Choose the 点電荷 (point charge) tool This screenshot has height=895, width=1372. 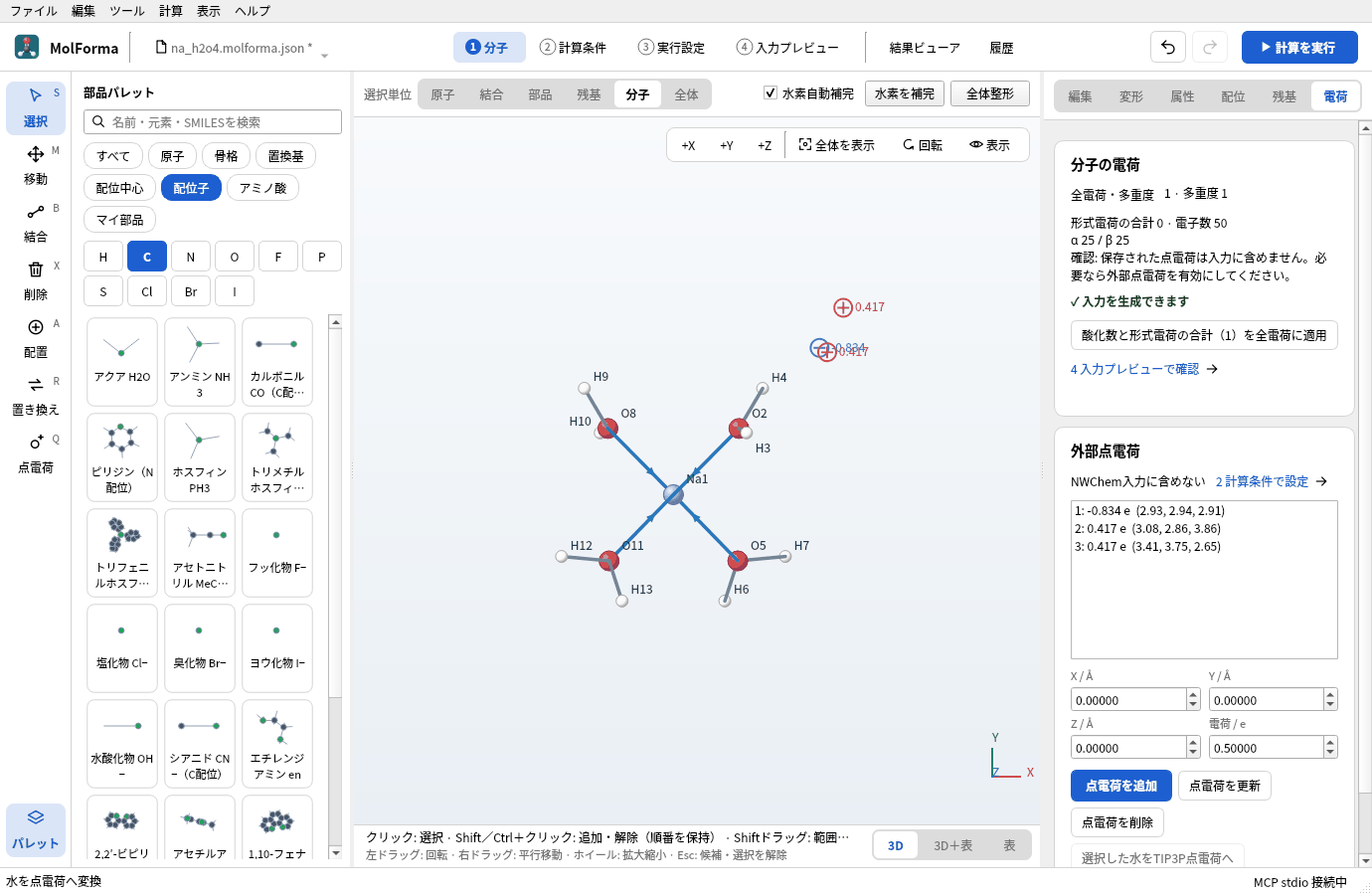pyautogui.click(x=36, y=453)
